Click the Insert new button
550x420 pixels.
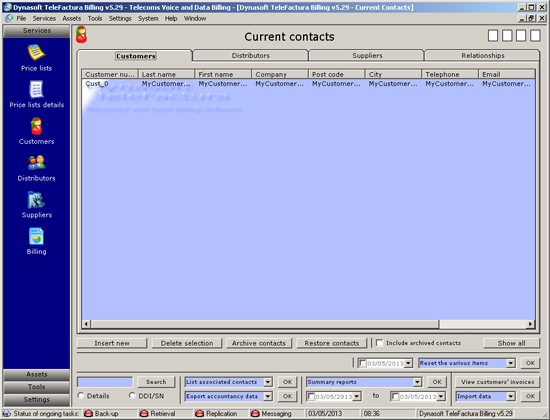click(x=112, y=343)
